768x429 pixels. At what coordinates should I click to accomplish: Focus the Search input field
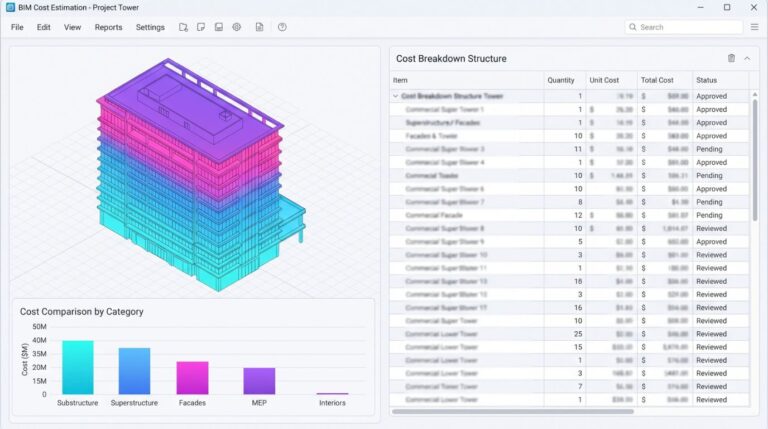(x=684, y=27)
